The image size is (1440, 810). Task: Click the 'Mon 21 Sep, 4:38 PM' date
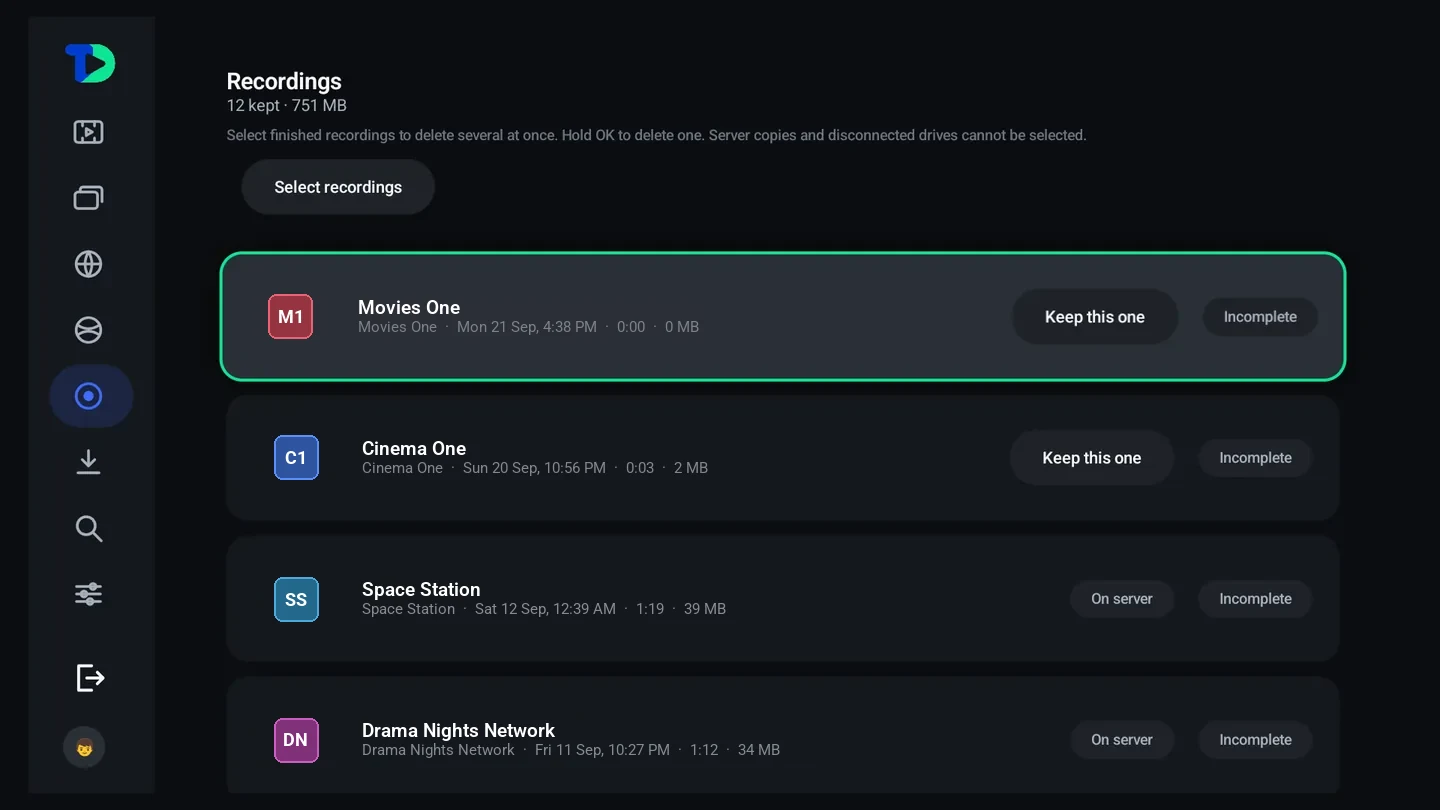[527, 327]
